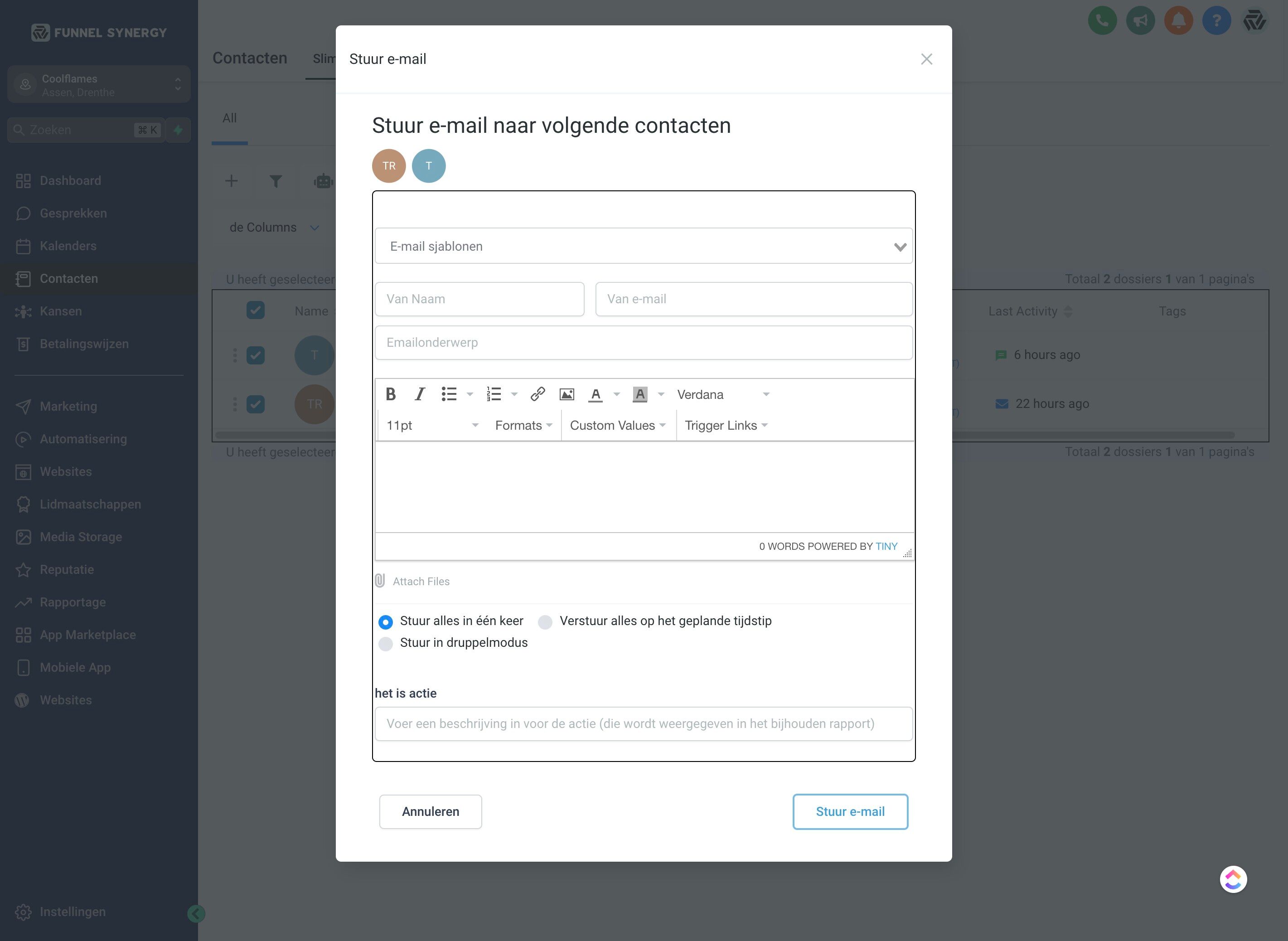The image size is (1288, 941).
Task: Click the insert image icon
Action: coord(567,394)
